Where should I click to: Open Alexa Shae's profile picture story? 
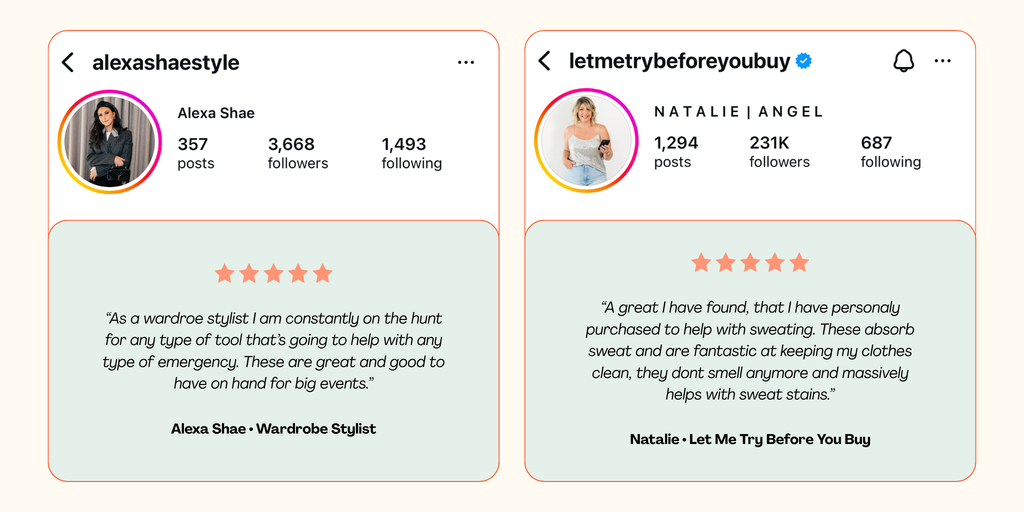point(110,143)
